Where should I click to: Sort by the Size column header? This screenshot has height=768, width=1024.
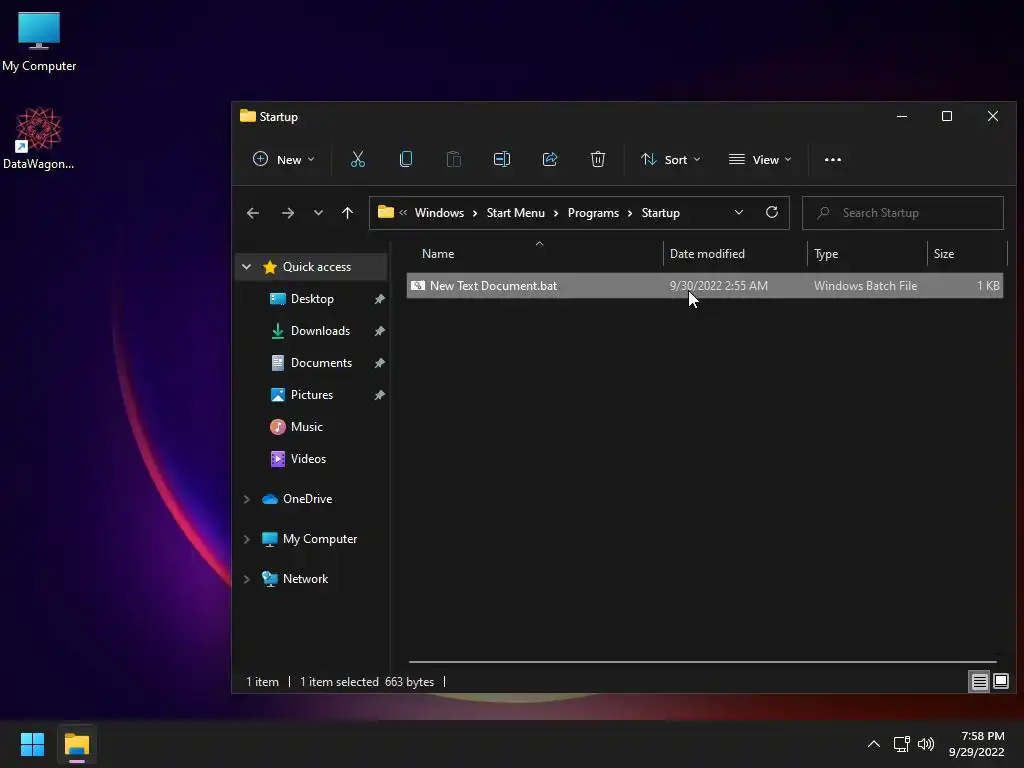pos(944,254)
